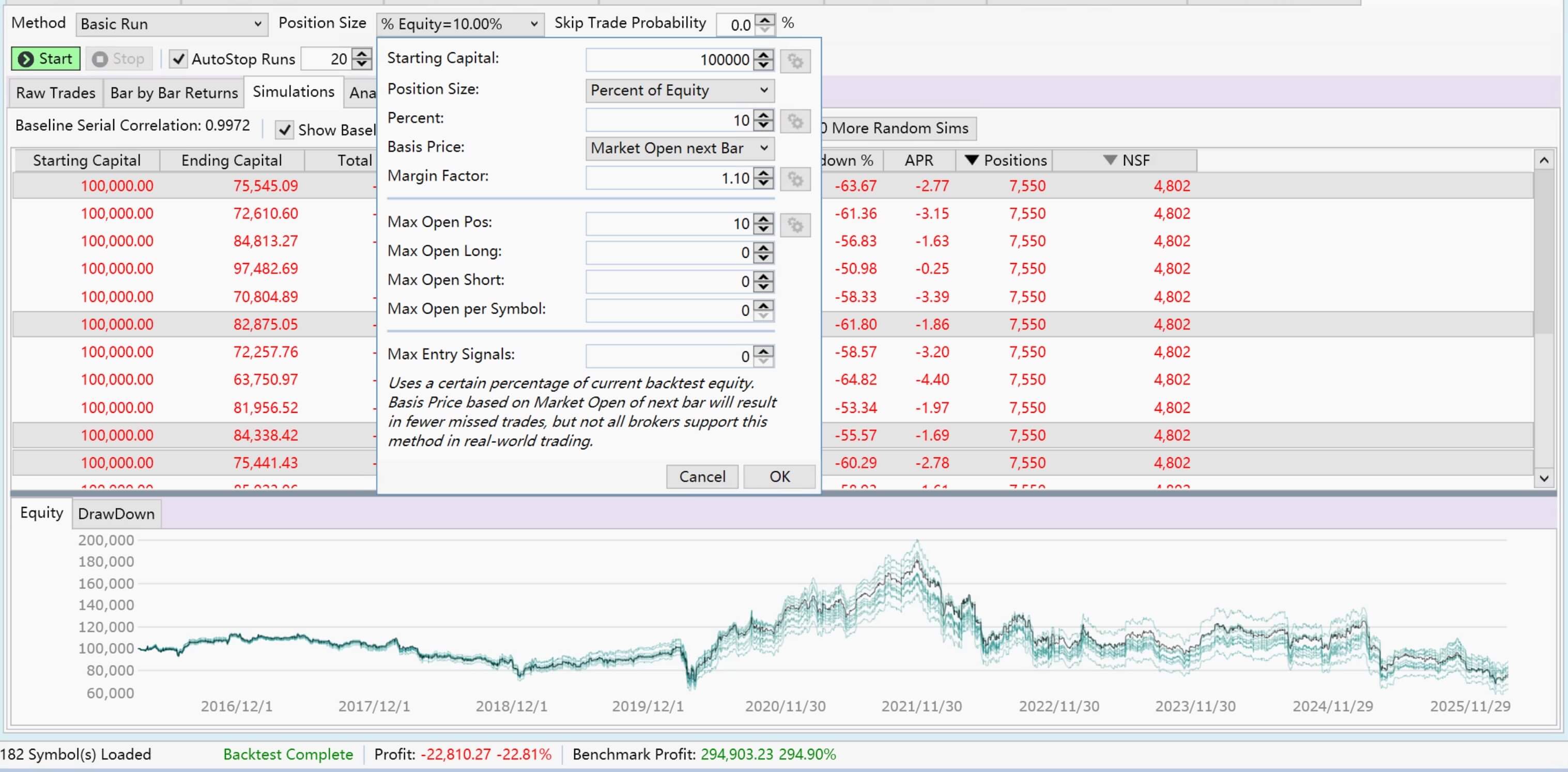Click sort arrow on NSF column header
This screenshot has width=1568, height=772.
point(1110,160)
